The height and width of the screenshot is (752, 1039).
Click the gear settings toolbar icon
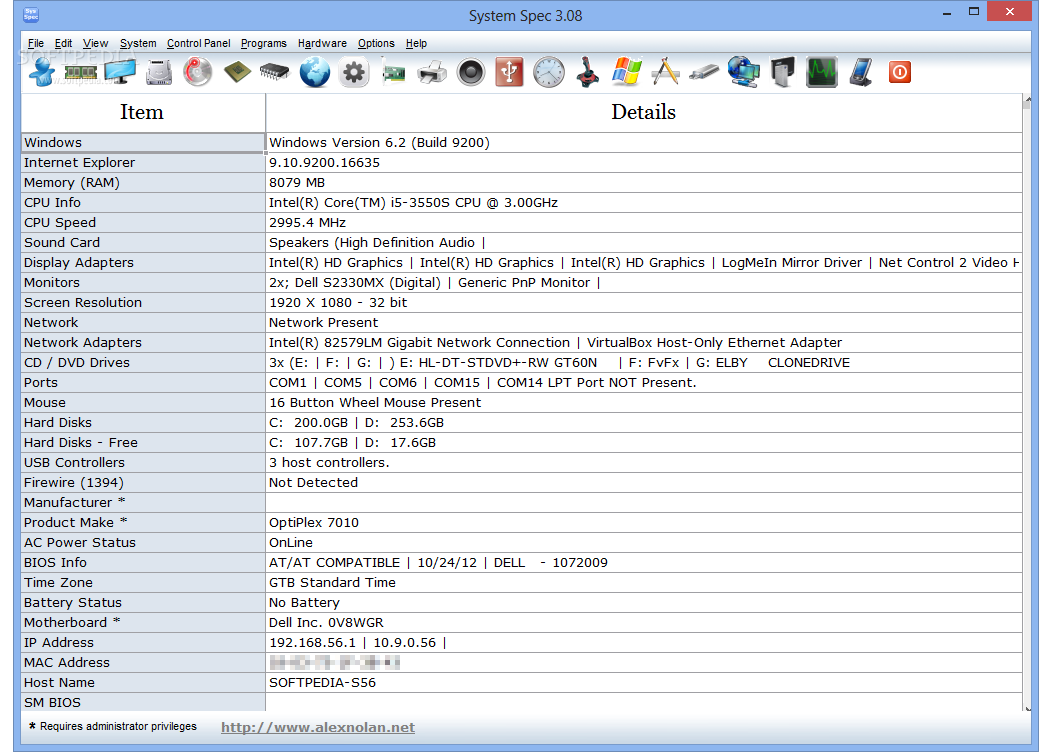pos(354,72)
